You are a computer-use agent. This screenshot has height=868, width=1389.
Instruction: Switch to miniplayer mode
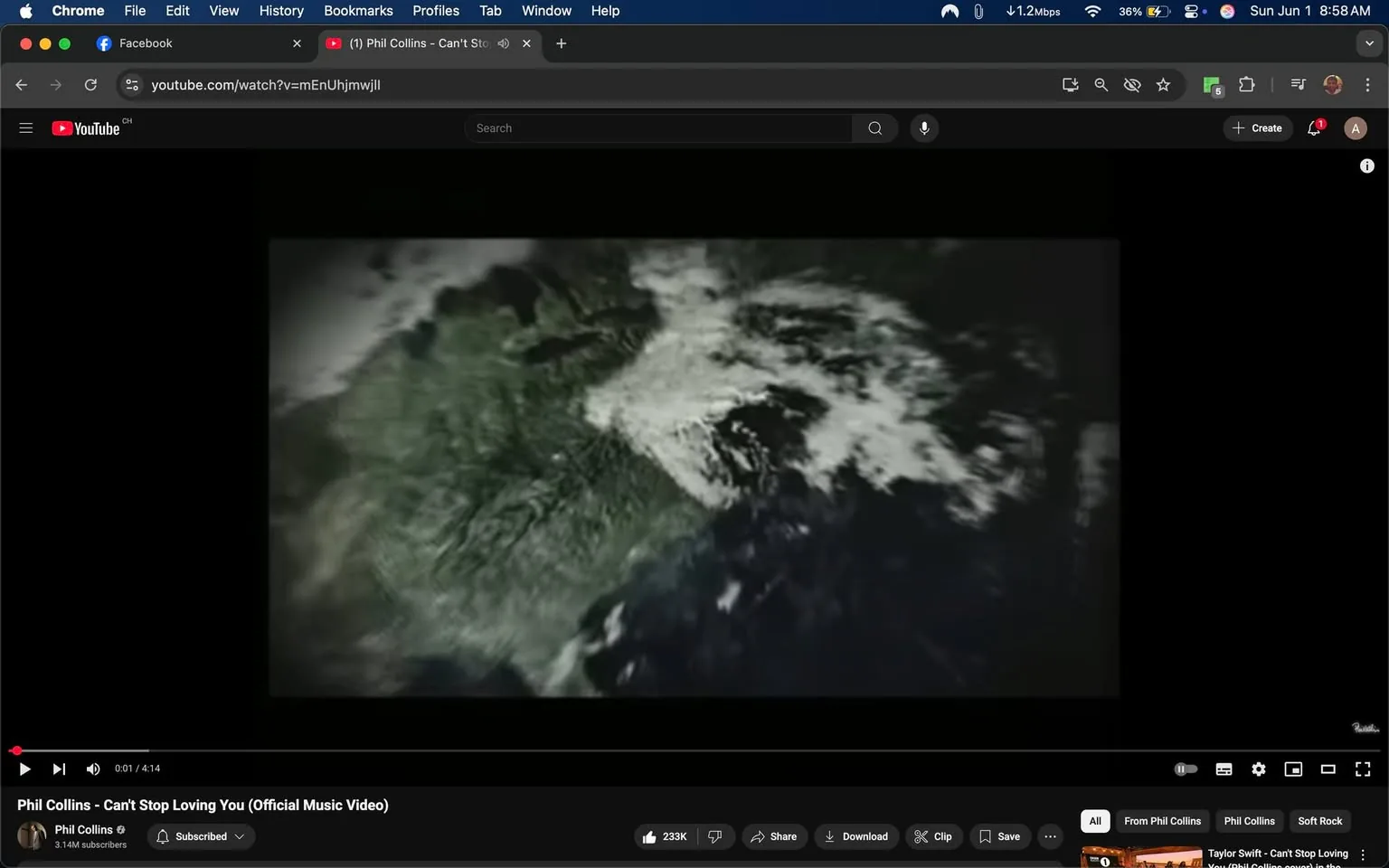[1292, 769]
